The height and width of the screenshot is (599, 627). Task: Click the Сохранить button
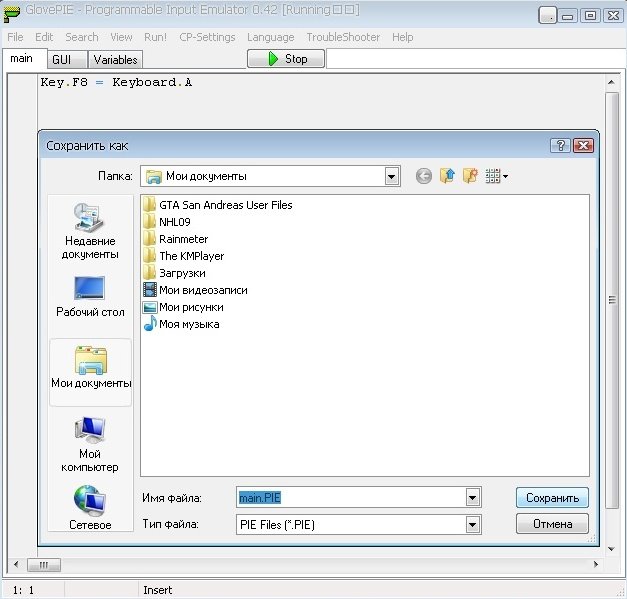coord(552,498)
